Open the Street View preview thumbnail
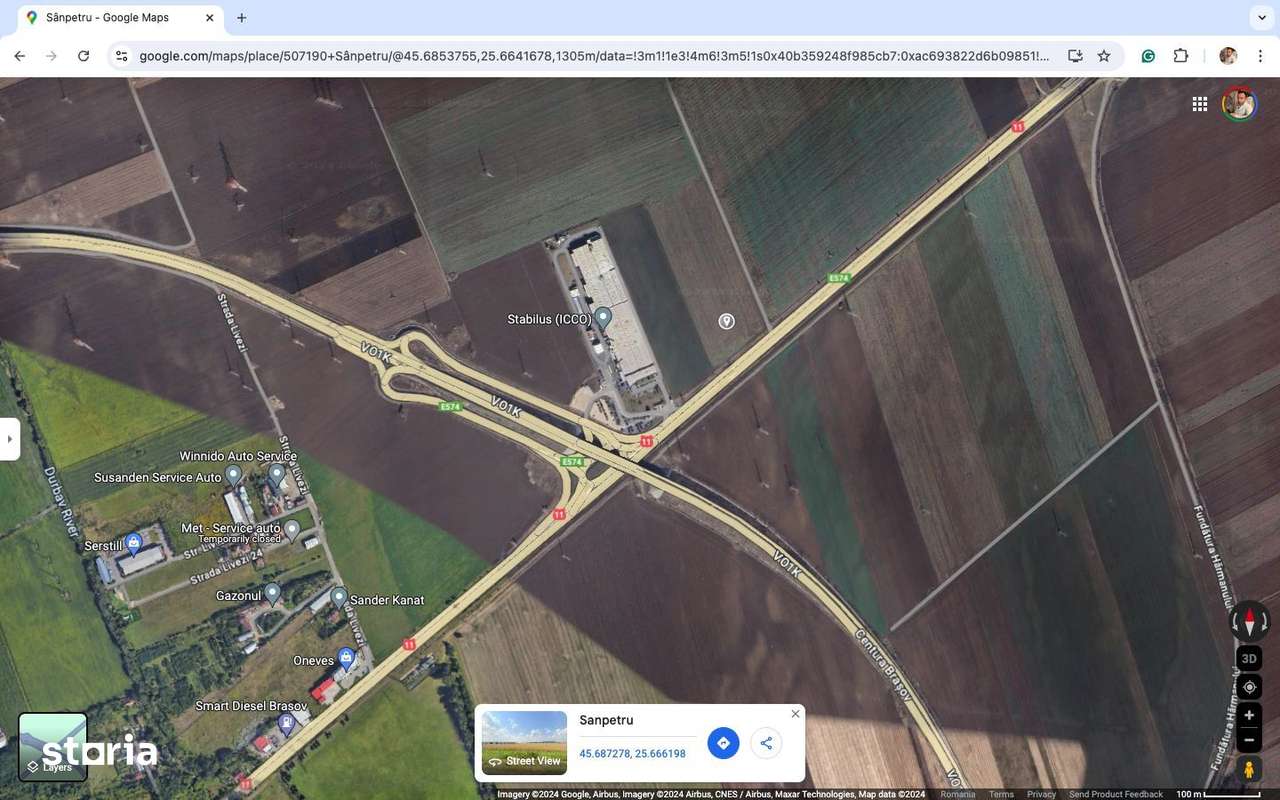The image size is (1280, 800). (523, 741)
